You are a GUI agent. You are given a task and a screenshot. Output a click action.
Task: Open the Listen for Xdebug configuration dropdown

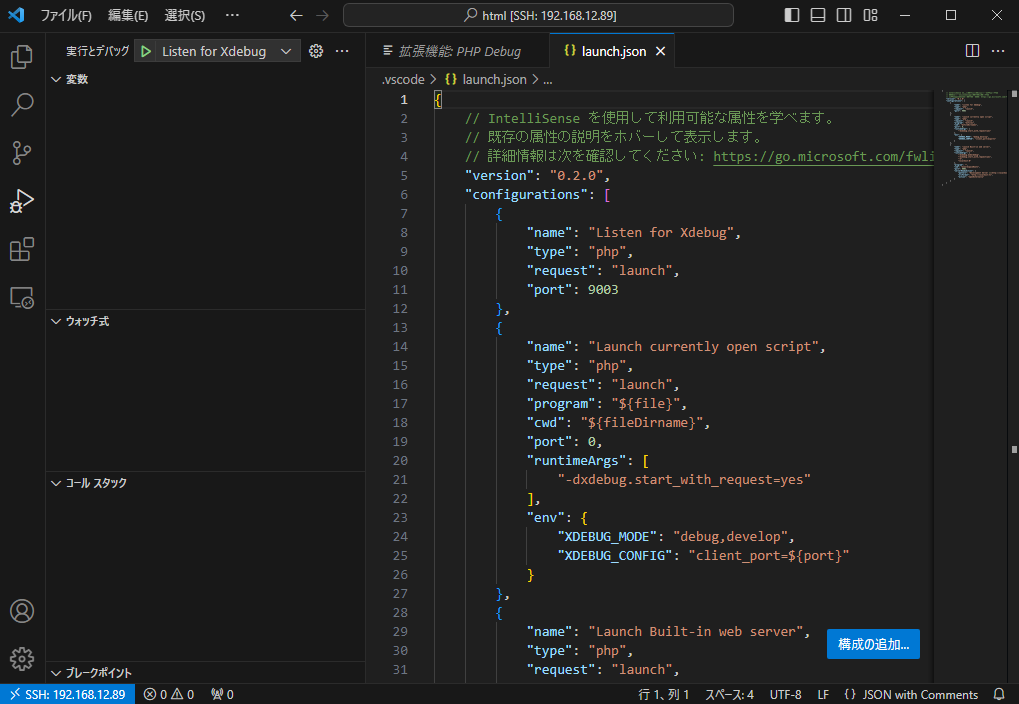286,51
